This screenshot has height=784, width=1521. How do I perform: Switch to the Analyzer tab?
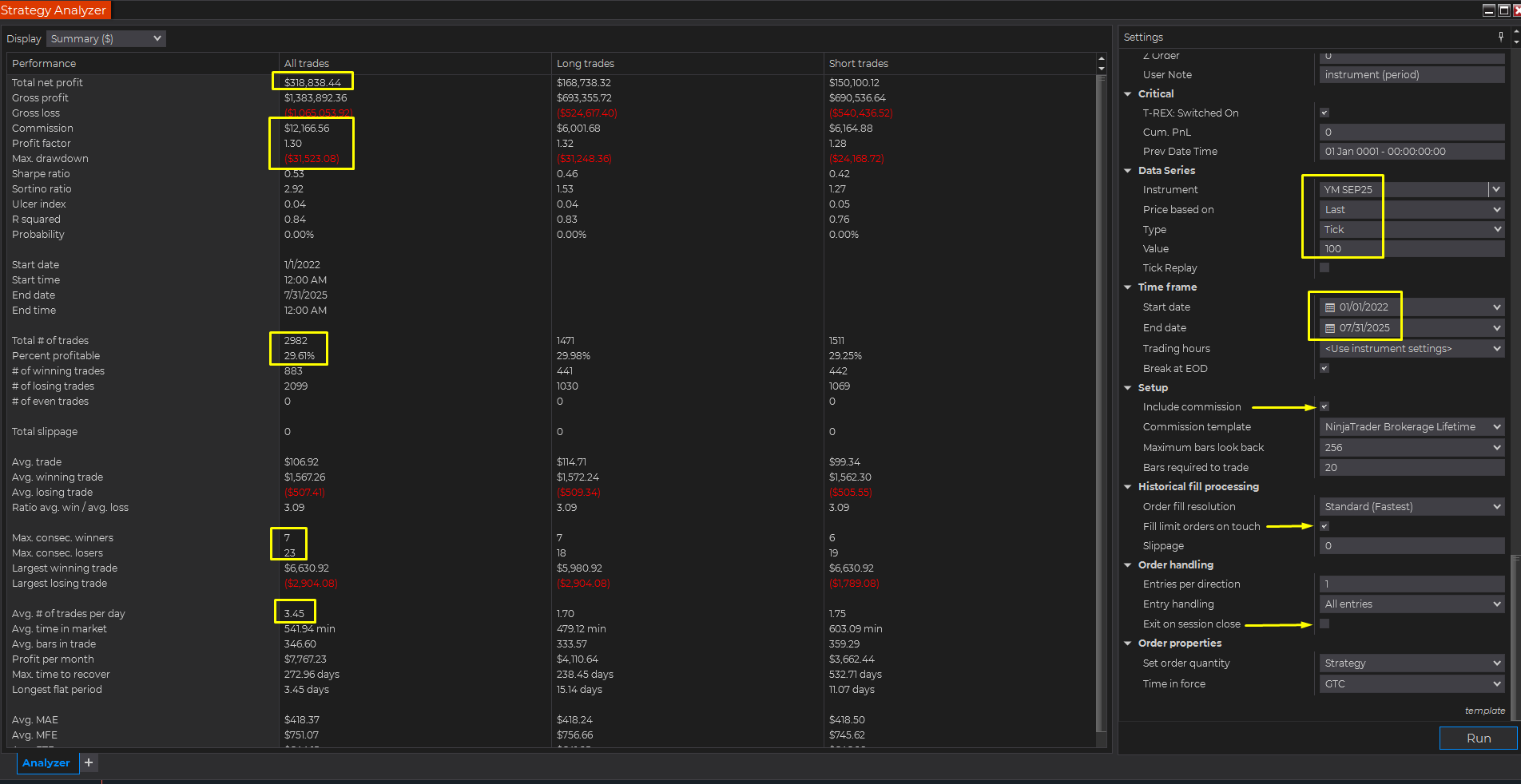46,763
